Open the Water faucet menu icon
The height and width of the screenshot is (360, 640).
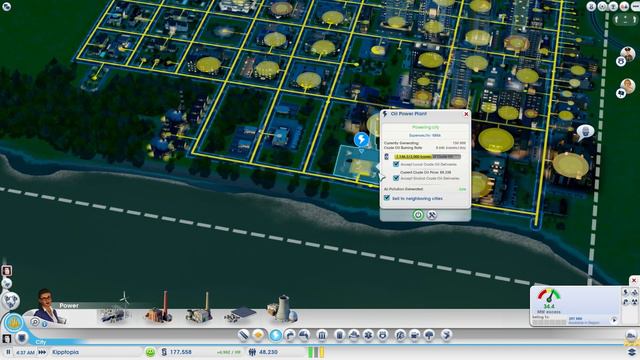coord(289,336)
